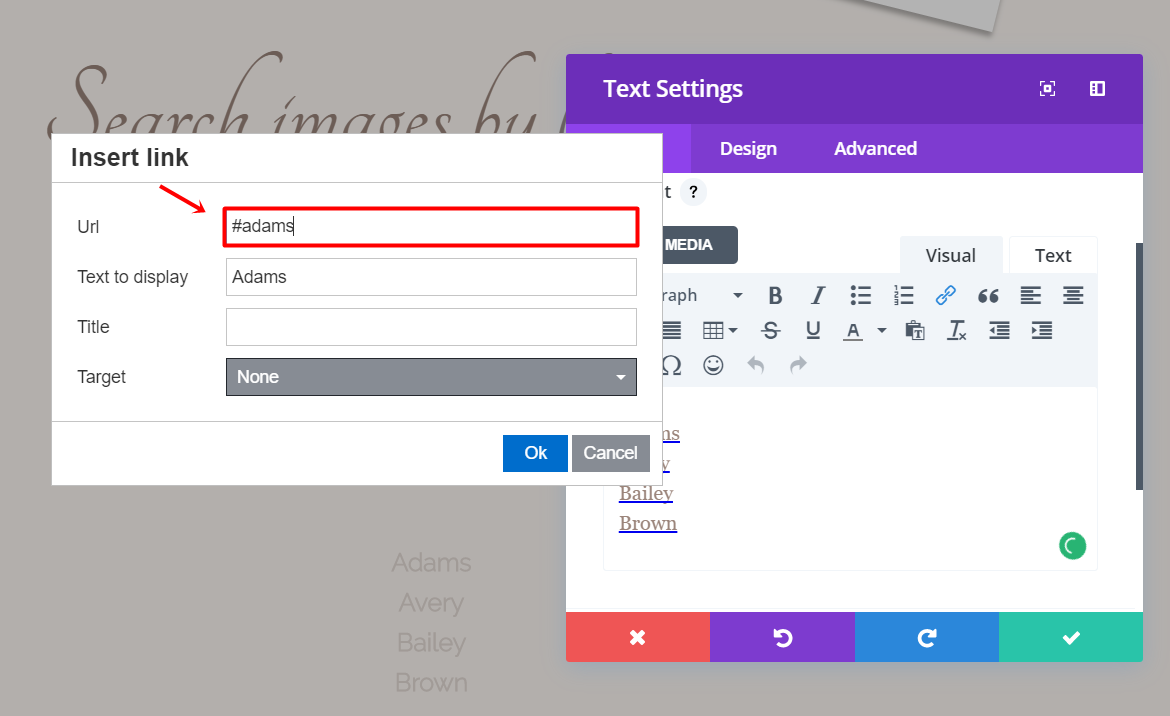Expand the Target dropdown set to None
Image resolution: width=1170 pixels, height=716 pixels.
point(431,377)
